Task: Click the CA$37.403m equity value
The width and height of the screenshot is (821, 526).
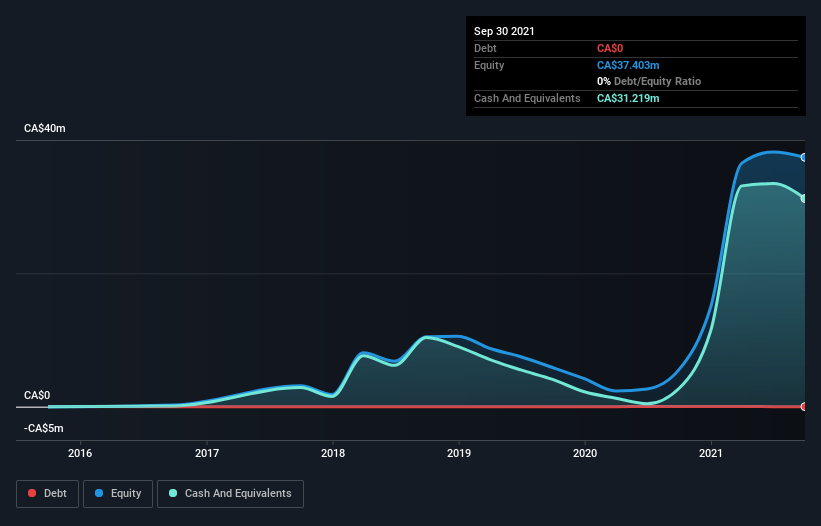Action: pos(628,65)
